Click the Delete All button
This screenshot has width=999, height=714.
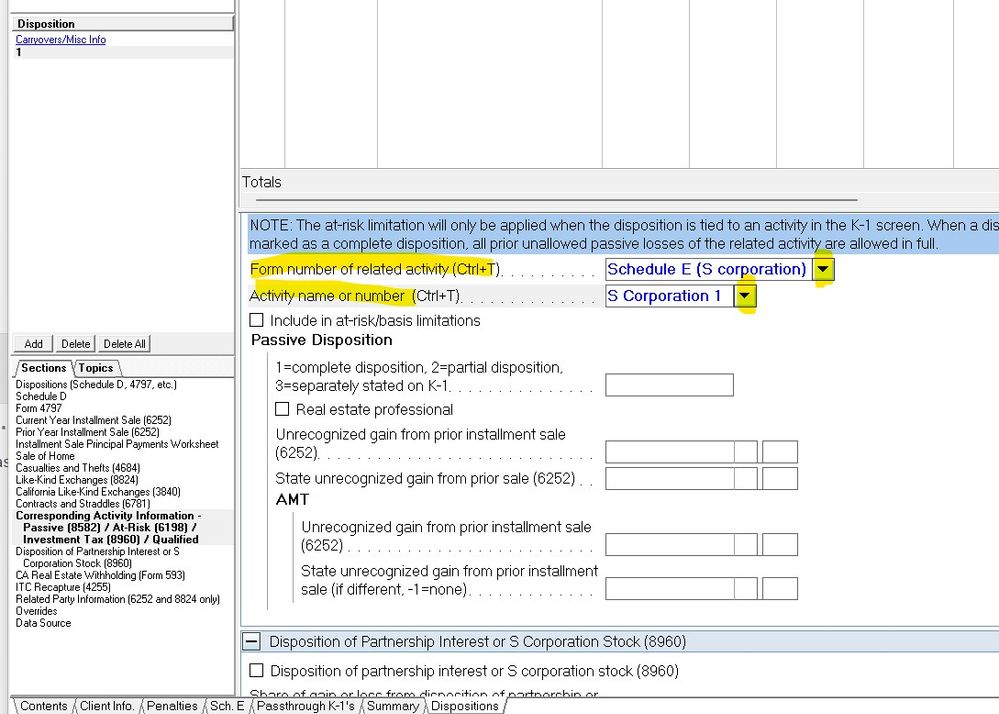pos(123,343)
